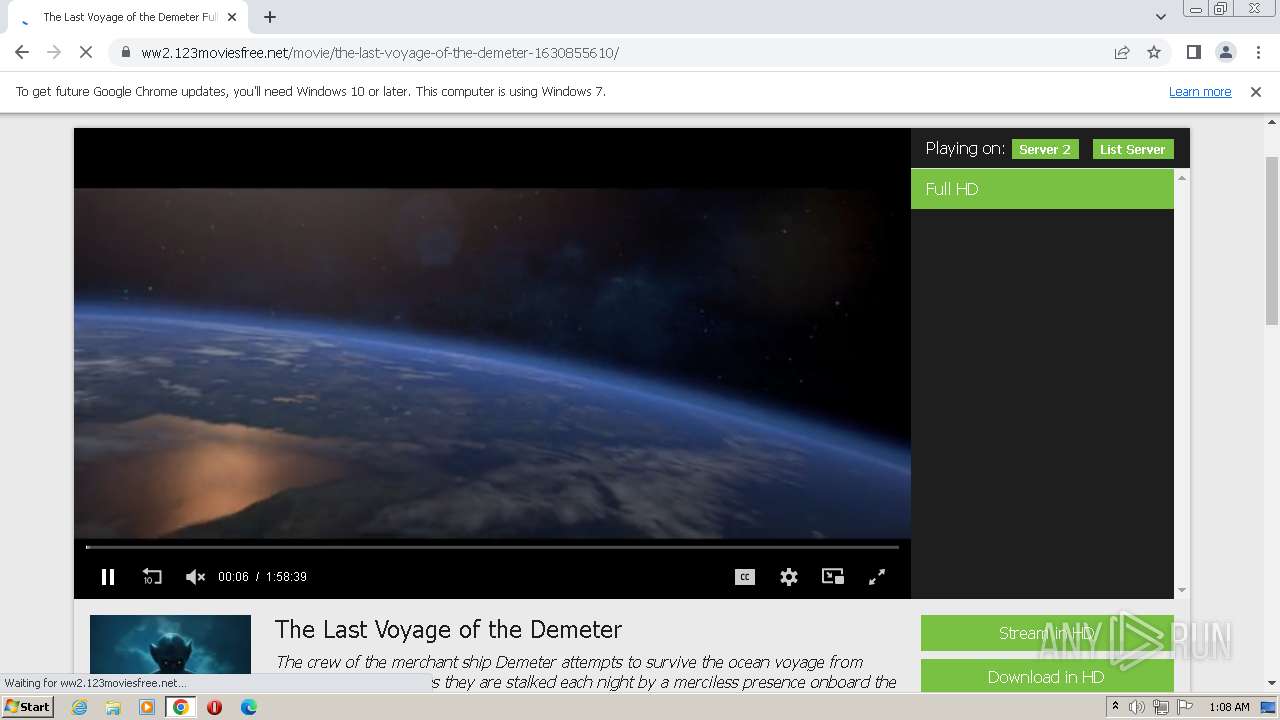The height and width of the screenshot is (720, 1280).
Task: Open video player settings gear
Action: click(x=789, y=577)
